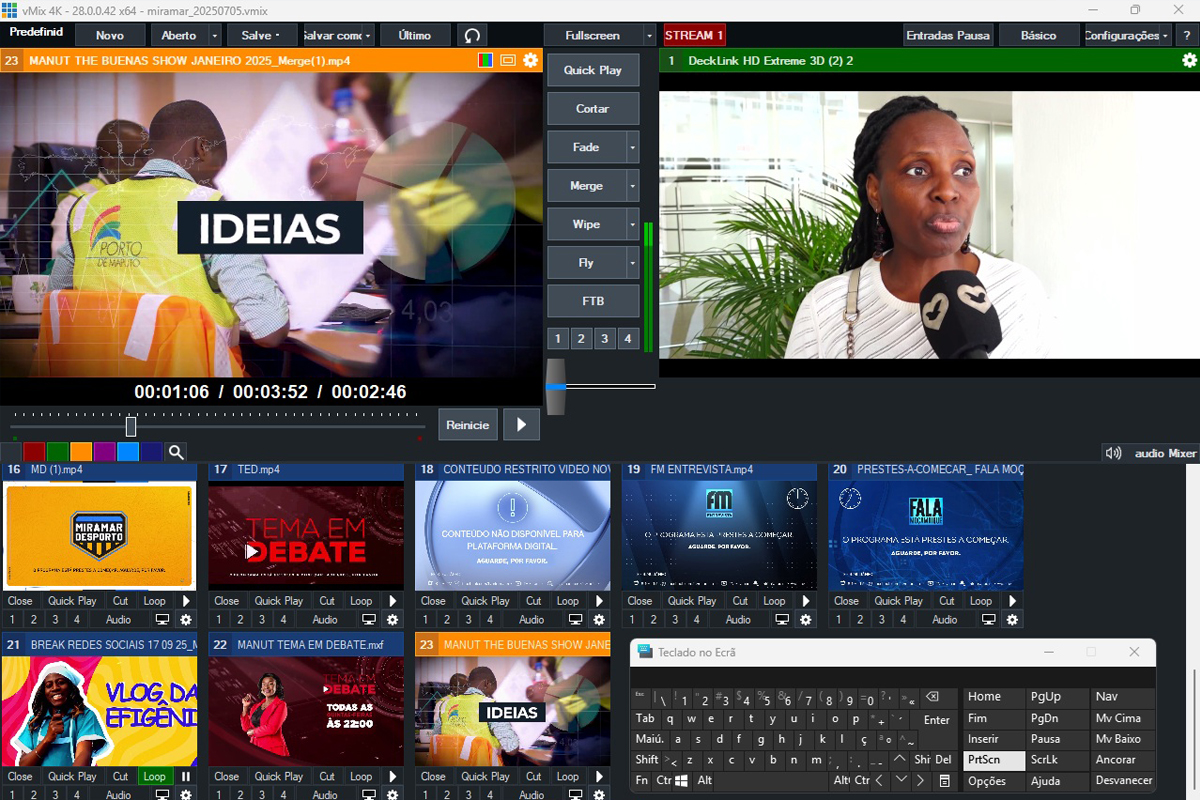Click monitor output icon on MD (1).mp4

pyautogui.click(x=162, y=620)
